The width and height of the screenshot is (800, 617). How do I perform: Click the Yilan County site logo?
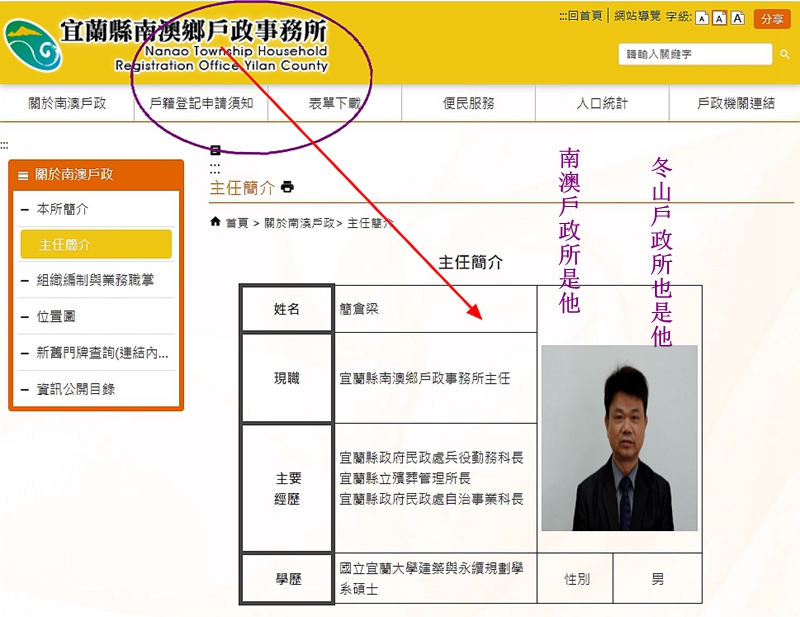click(32, 45)
